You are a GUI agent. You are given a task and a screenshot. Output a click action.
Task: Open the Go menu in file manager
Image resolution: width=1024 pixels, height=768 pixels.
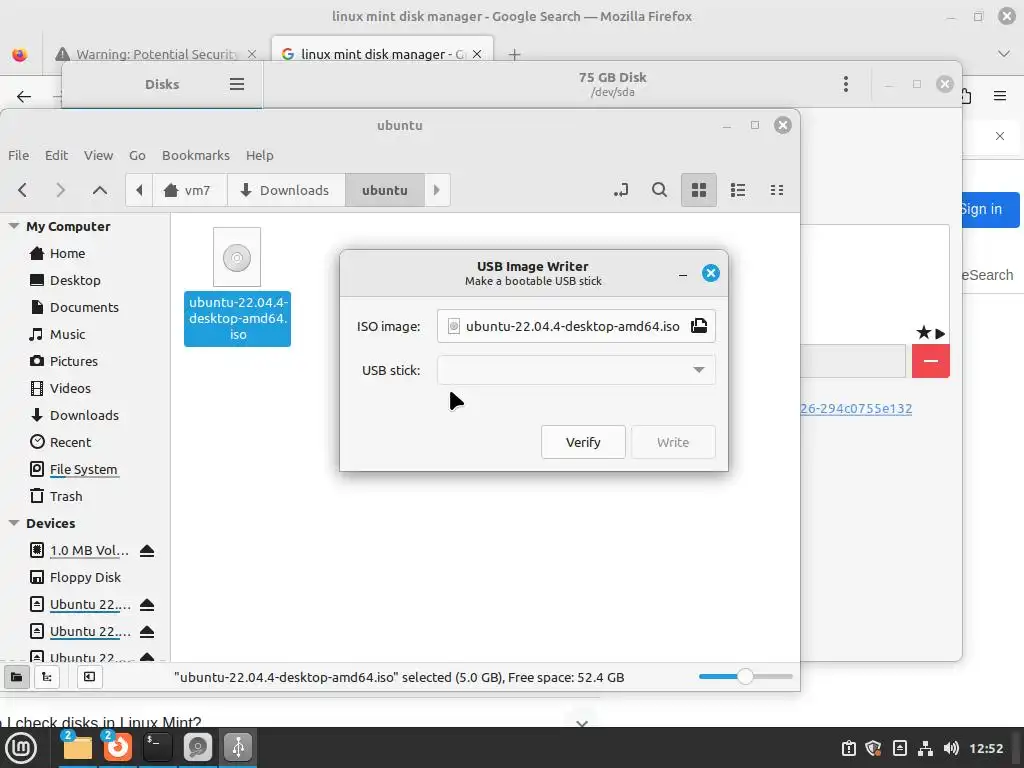tap(137, 155)
